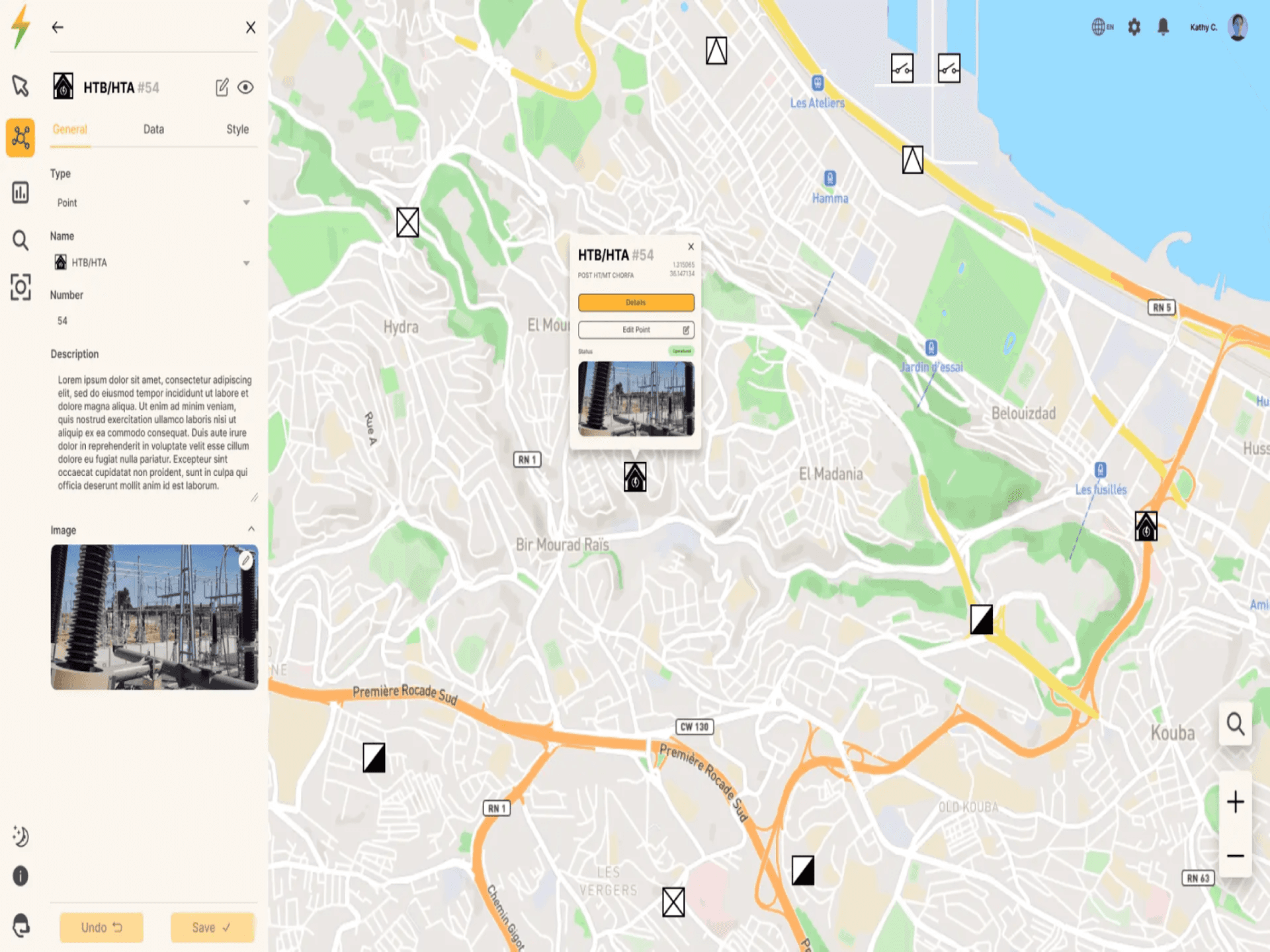Switch to the Style tab

click(x=237, y=130)
